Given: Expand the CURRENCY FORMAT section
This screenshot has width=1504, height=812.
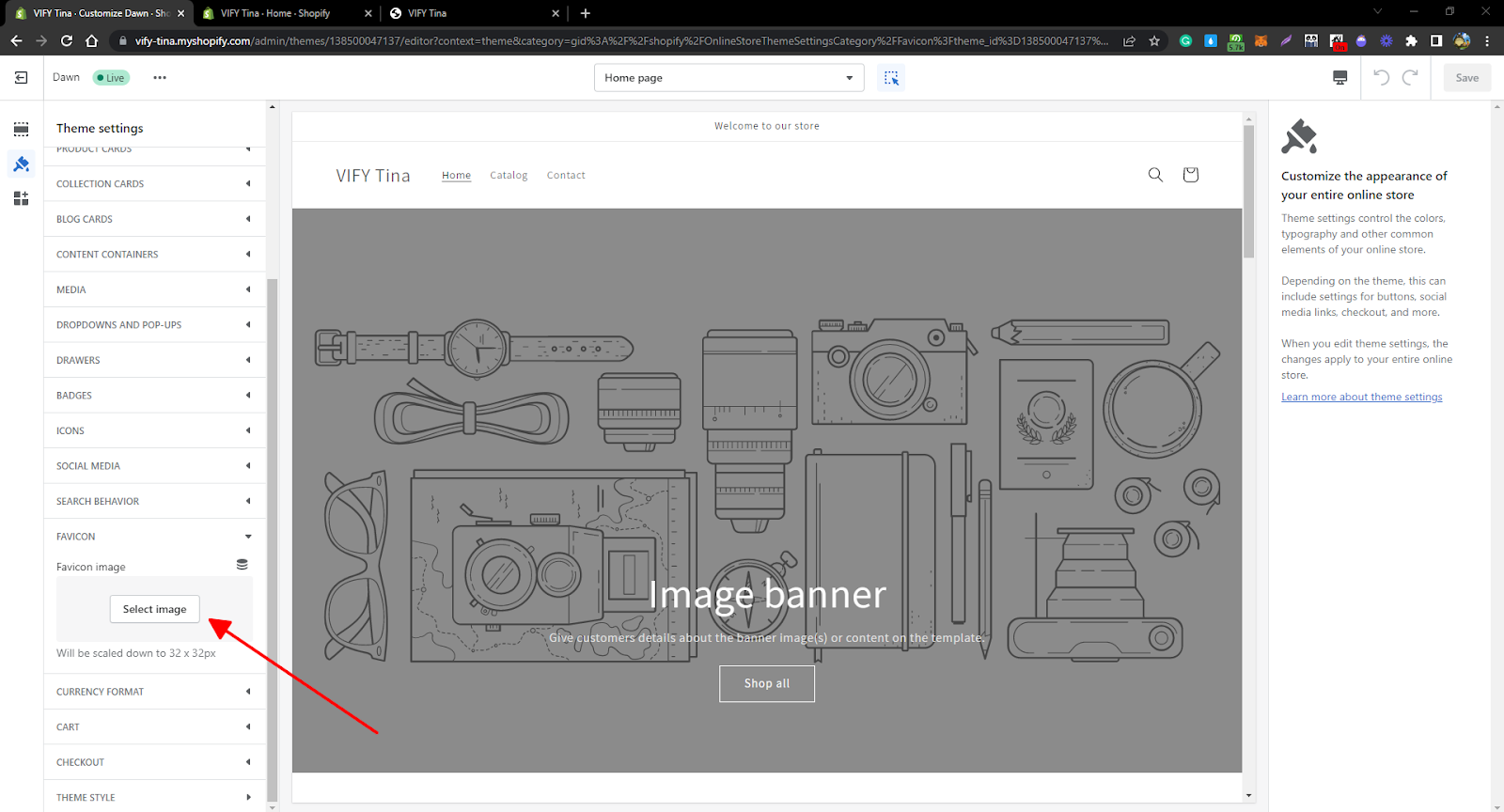Looking at the screenshot, I should click(154, 692).
